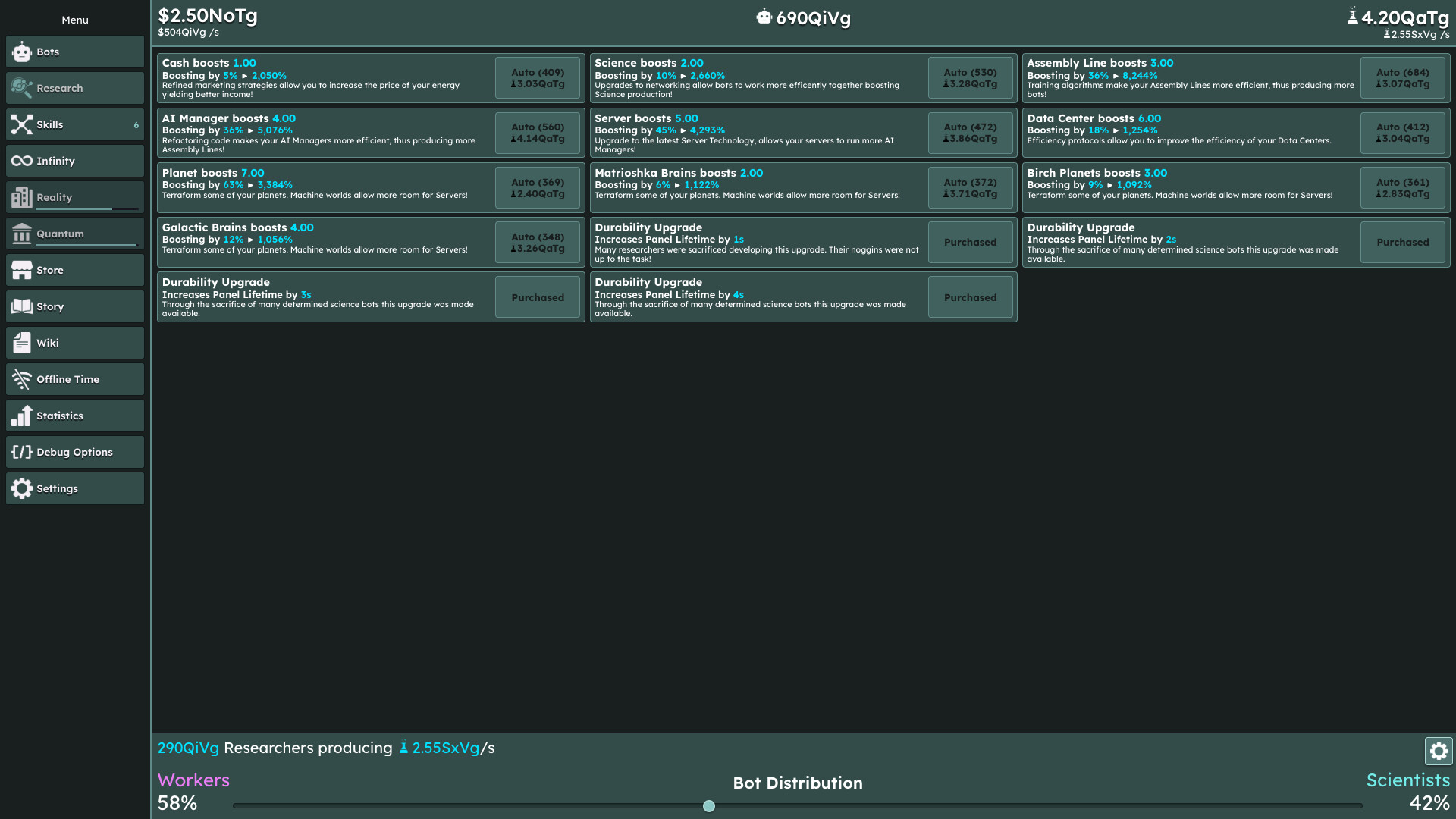
Task: Click the Wiki document icon
Action: pyautogui.click(x=22, y=343)
